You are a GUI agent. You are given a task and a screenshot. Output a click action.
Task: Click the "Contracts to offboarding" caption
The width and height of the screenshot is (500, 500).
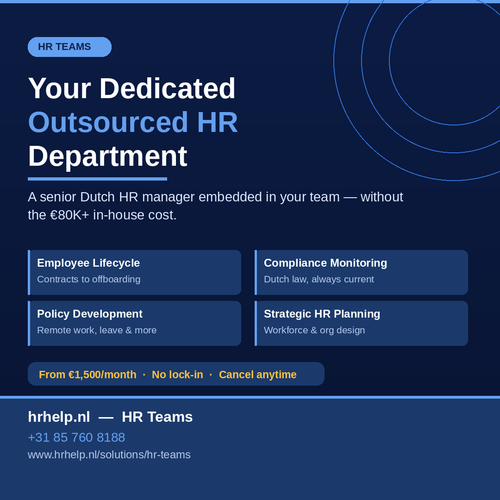(89, 279)
